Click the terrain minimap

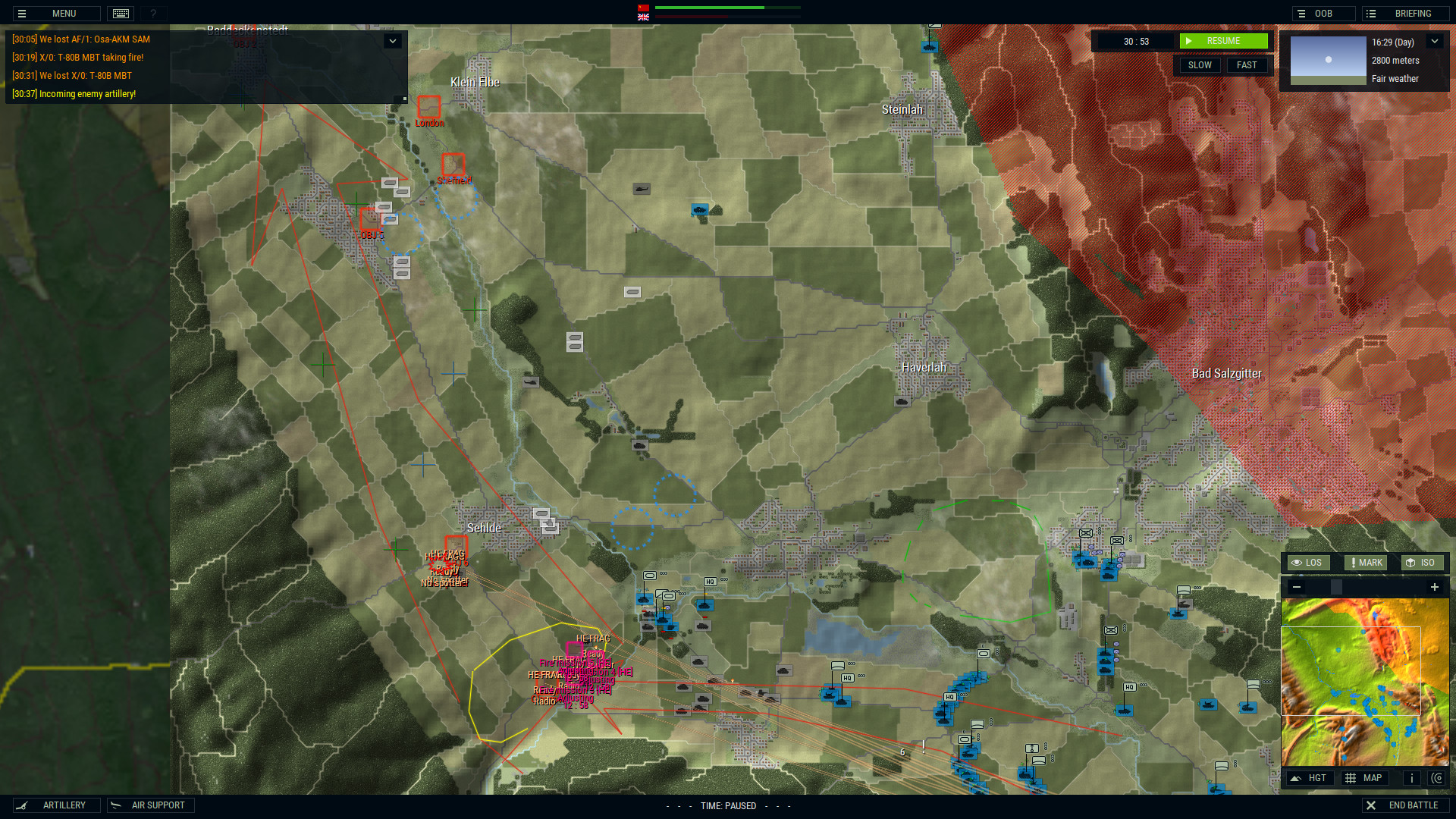(x=1365, y=682)
